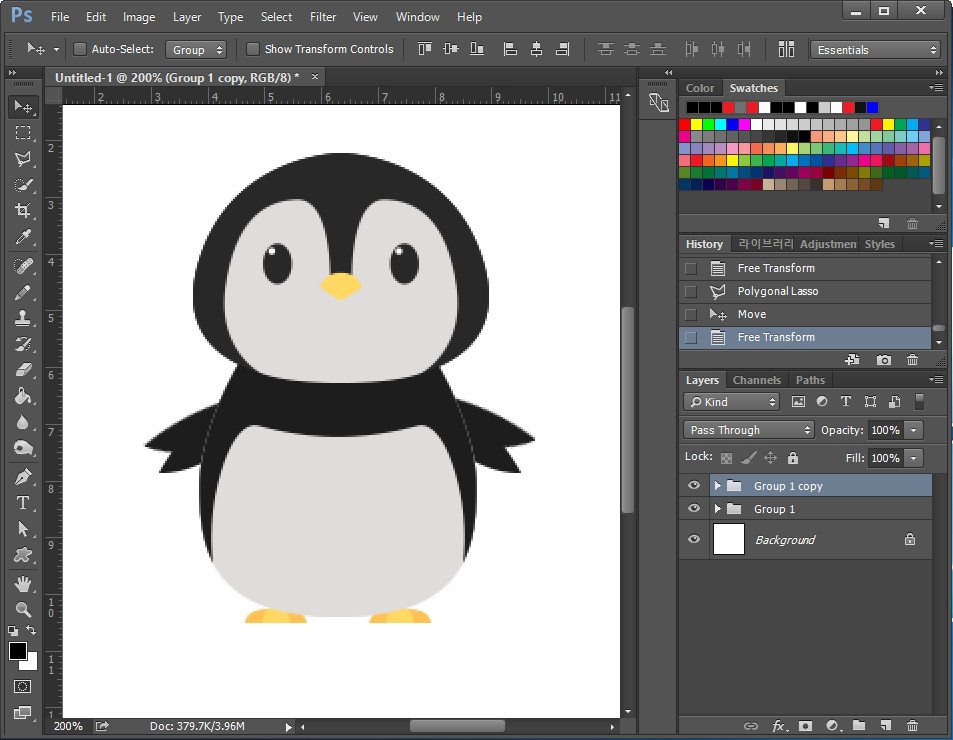Open Auto-Select Group dropdown
The width and height of the screenshot is (953, 740).
(x=196, y=49)
